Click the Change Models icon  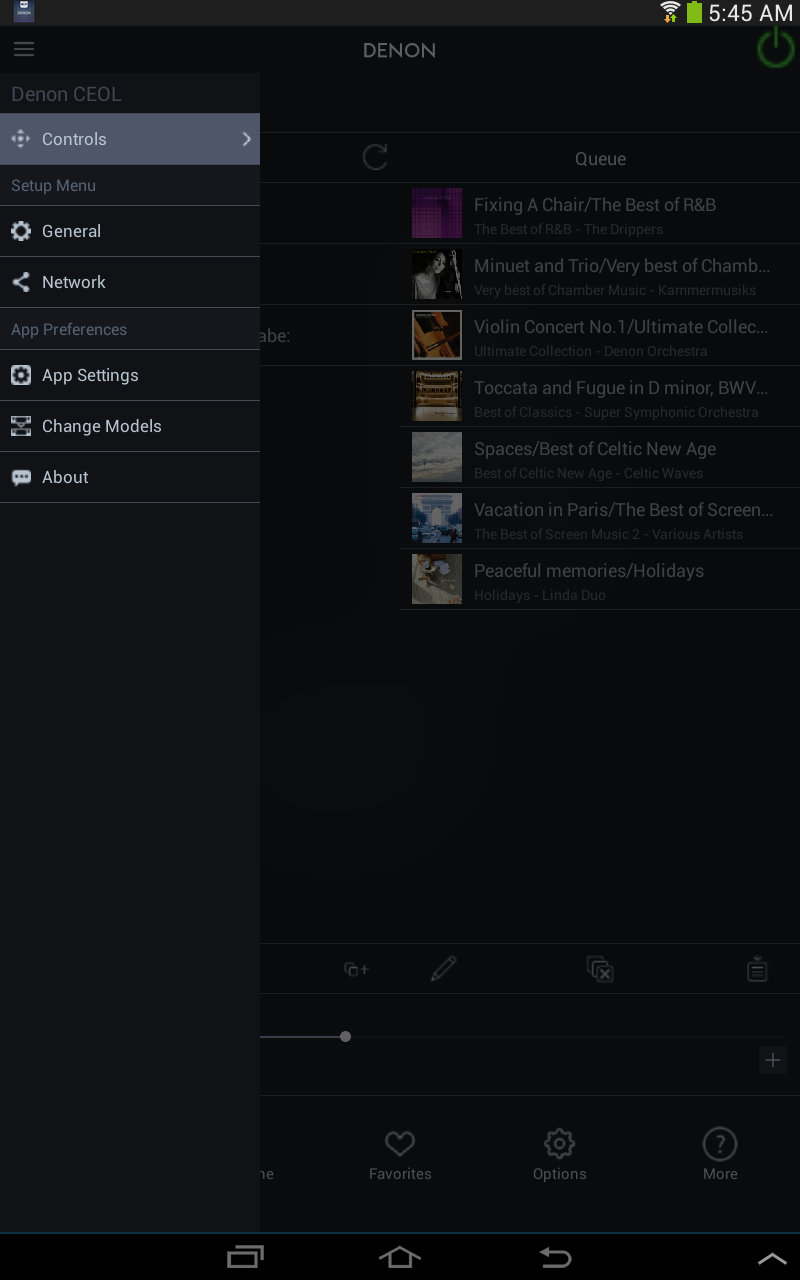point(21,426)
